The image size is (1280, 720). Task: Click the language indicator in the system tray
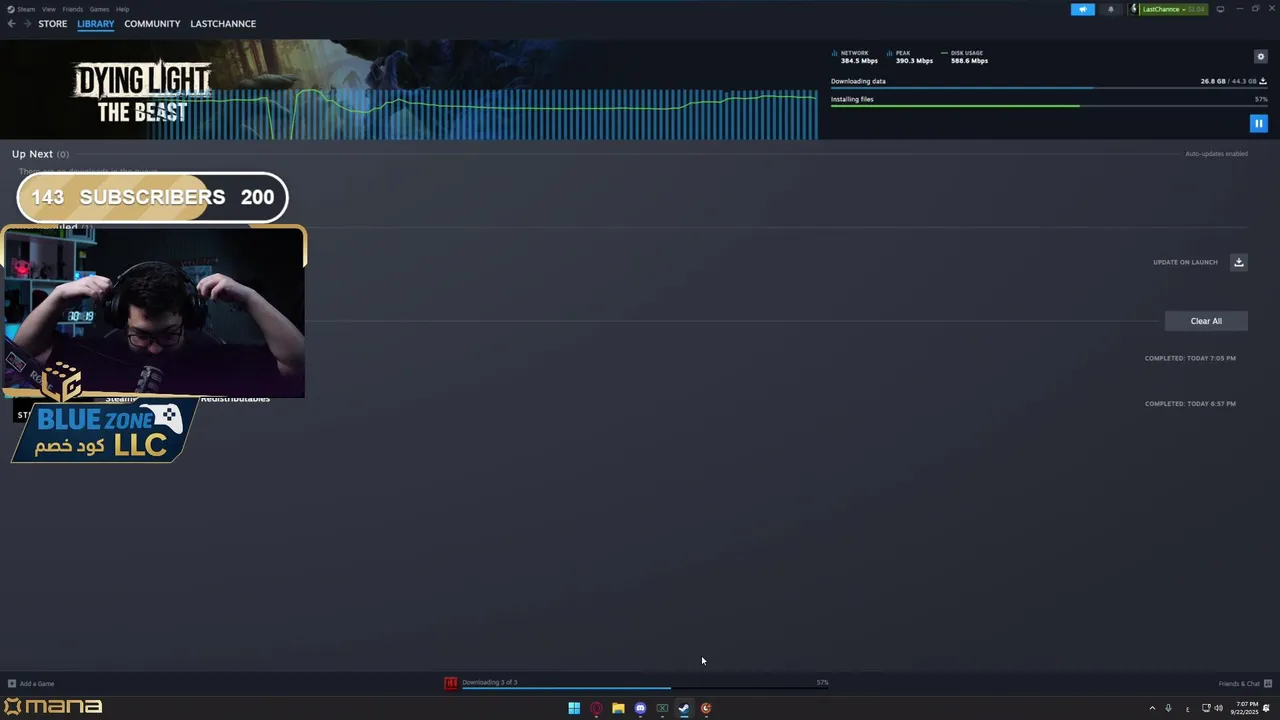(x=1188, y=708)
